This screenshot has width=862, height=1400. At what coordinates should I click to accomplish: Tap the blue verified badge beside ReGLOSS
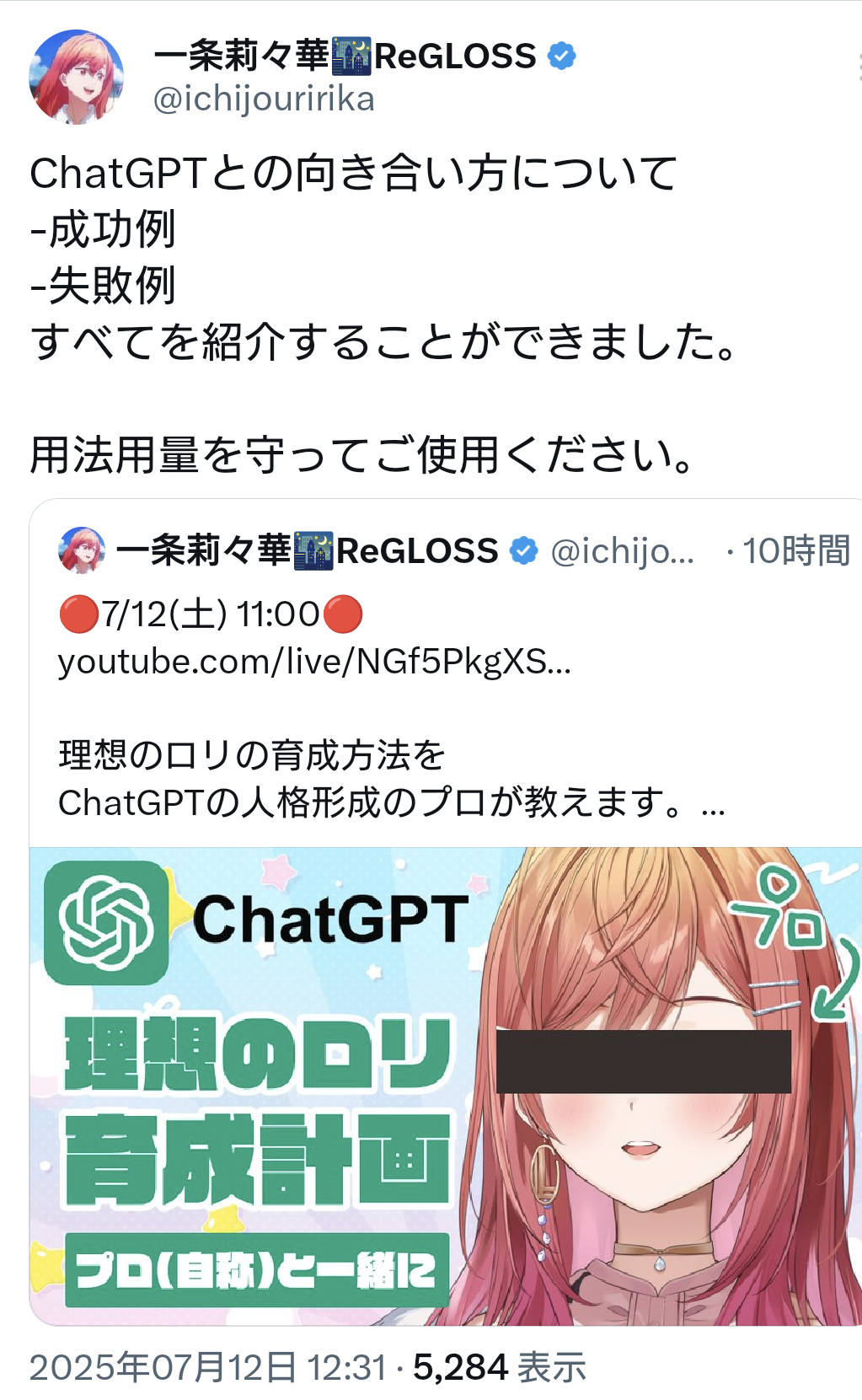pos(561,56)
